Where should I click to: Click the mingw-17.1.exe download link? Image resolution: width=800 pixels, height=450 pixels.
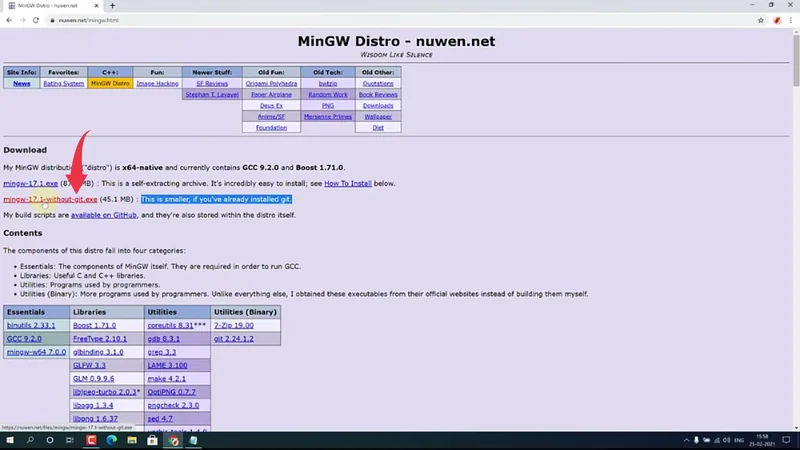tap(31, 184)
